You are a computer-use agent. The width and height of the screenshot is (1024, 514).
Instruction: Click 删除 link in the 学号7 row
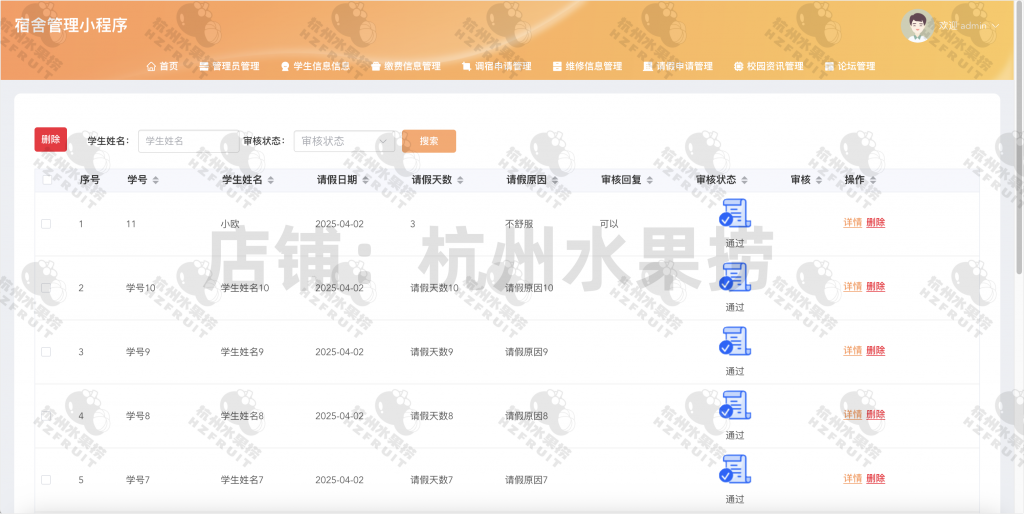(876, 479)
